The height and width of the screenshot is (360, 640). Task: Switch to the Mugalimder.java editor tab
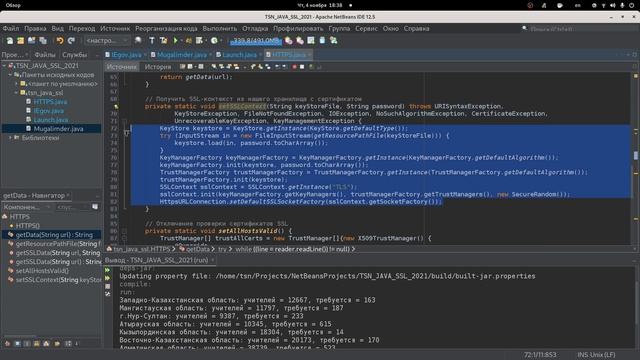(x=182, y=55)
